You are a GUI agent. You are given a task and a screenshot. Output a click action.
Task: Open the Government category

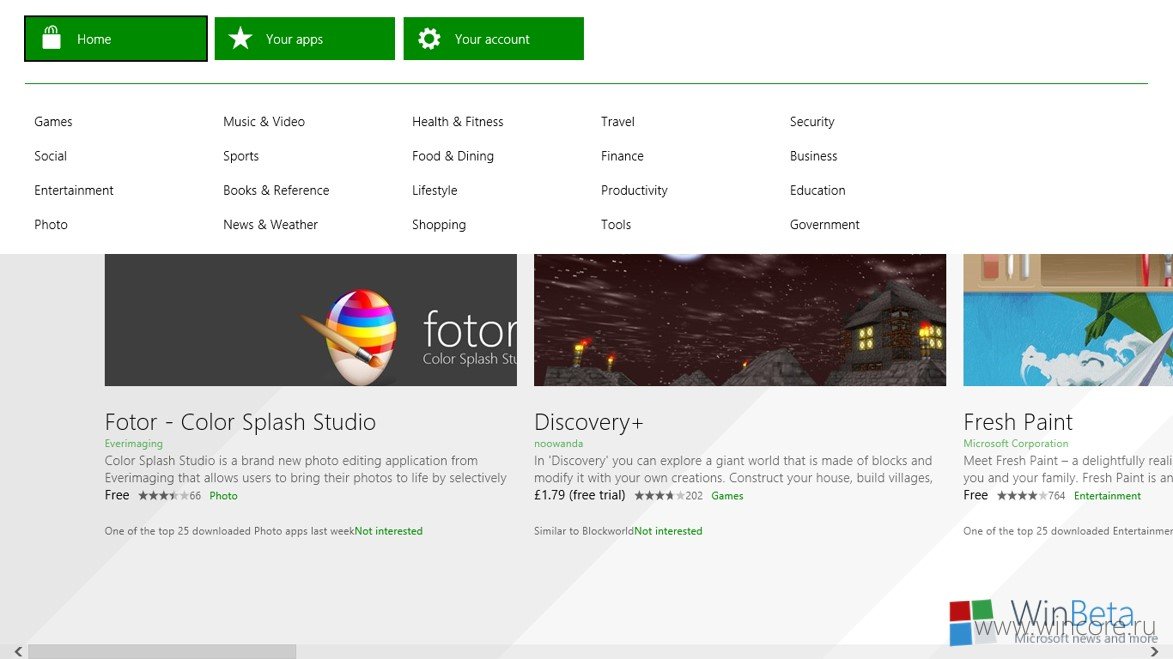tap(824, 224)
